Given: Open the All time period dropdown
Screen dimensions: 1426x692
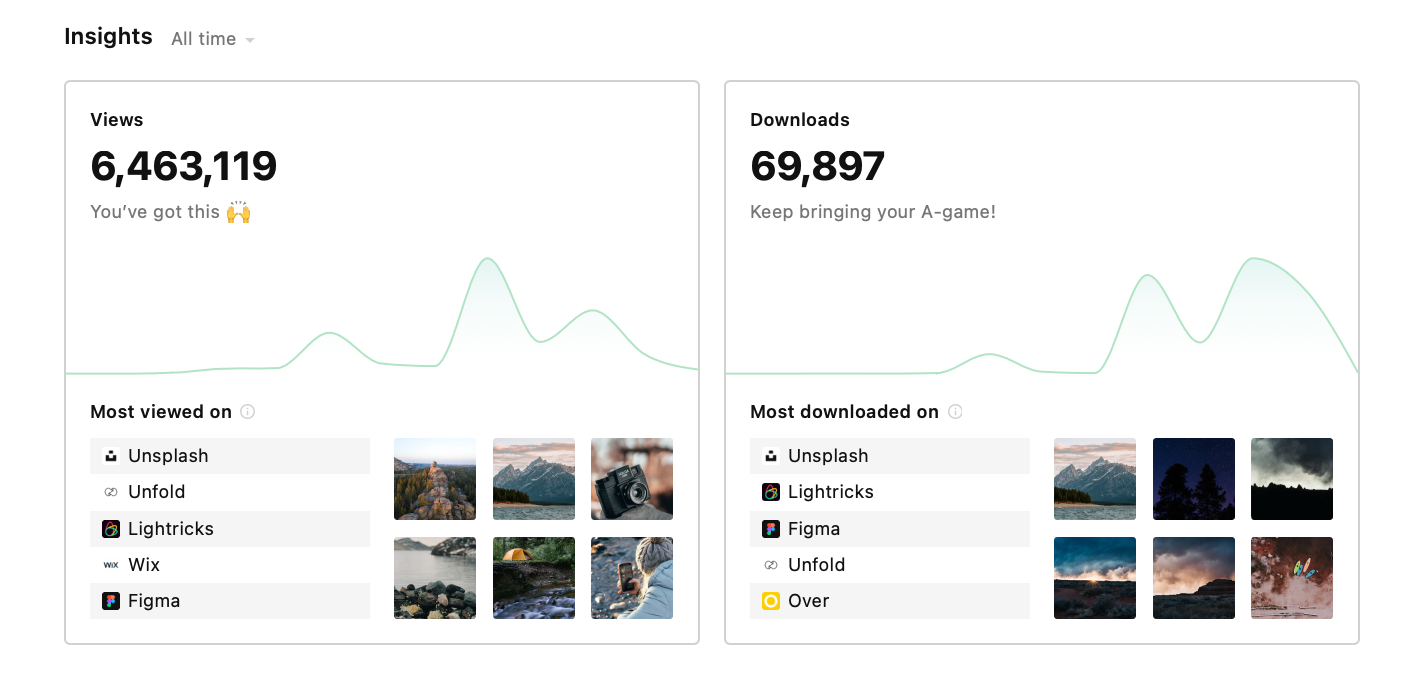Looking at the screenshot, I should coord(213,39).
